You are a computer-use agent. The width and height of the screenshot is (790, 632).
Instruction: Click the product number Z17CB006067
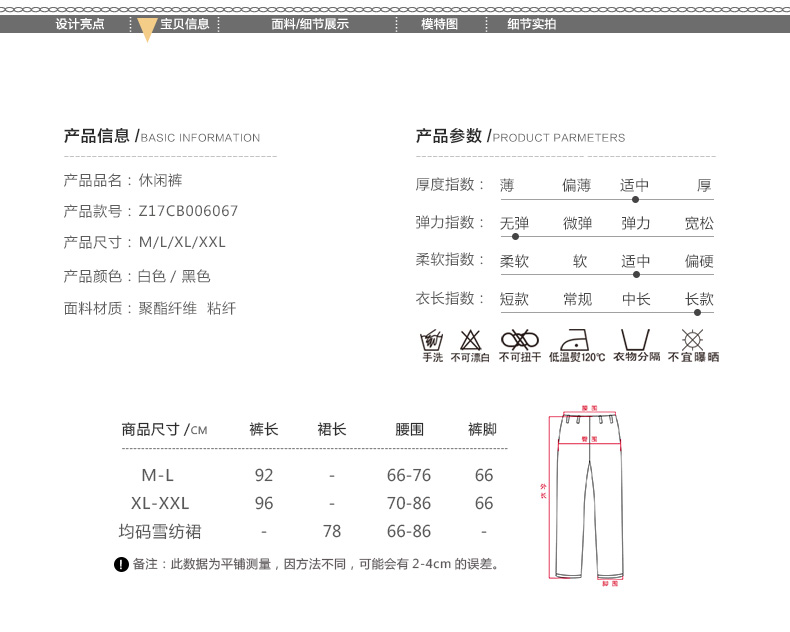187,211
